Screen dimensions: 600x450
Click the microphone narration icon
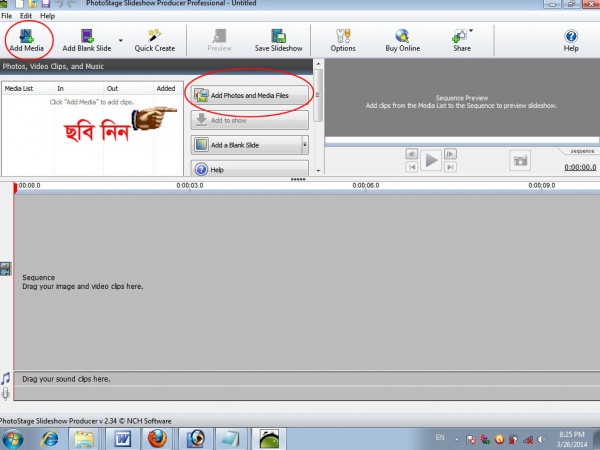pos(5,393)
